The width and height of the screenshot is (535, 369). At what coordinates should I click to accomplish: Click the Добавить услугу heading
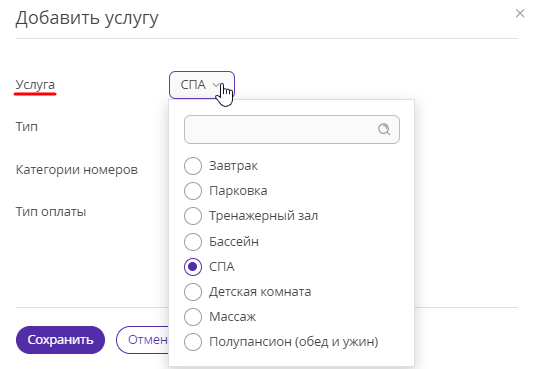click(x=87, y=18)
